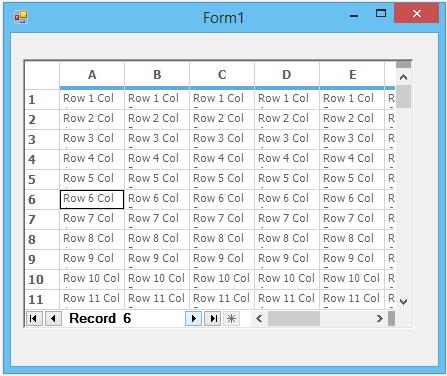Go to first record navigator button
The width and height of the screenshot is (447, 376).
[x=34, y=319]
